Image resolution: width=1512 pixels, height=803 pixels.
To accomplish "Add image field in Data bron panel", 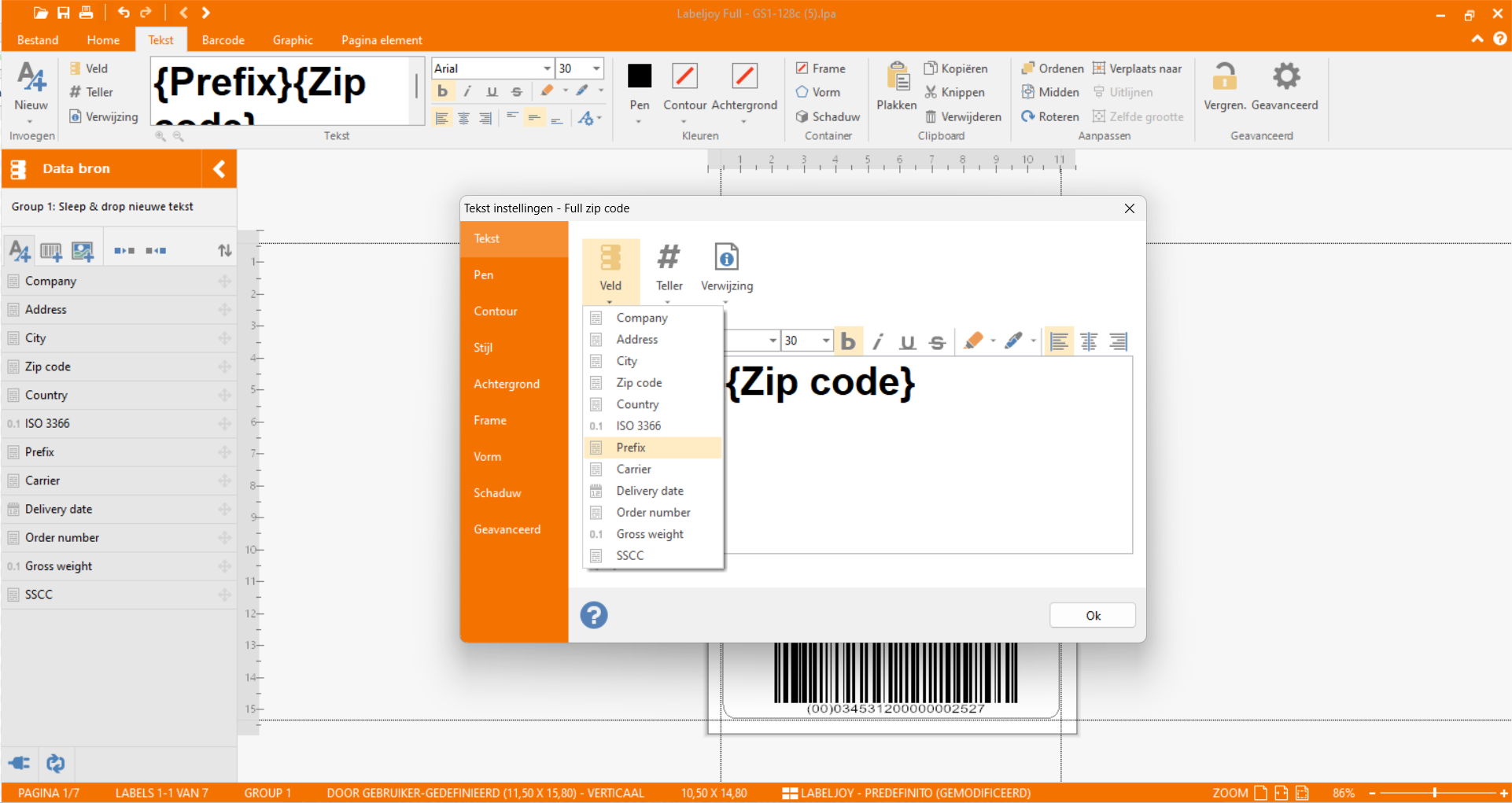I will tap(83, 251).
